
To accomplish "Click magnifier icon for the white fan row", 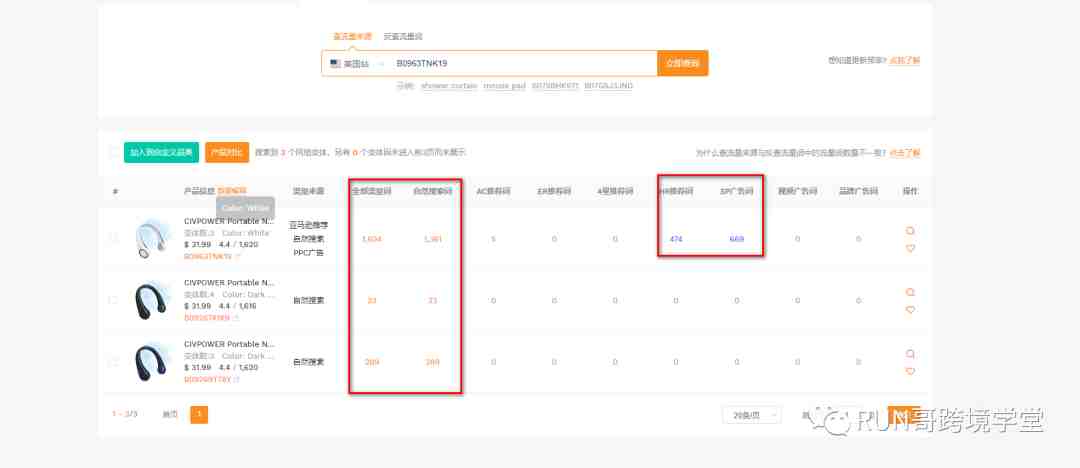I will click(910, 230).
